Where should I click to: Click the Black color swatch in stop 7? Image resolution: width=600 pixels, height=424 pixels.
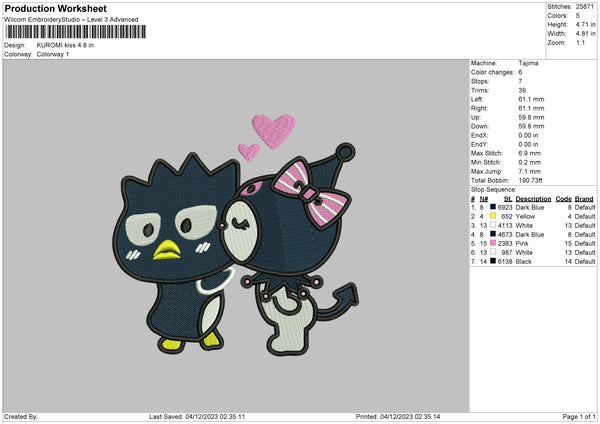(x=493, y=261)
